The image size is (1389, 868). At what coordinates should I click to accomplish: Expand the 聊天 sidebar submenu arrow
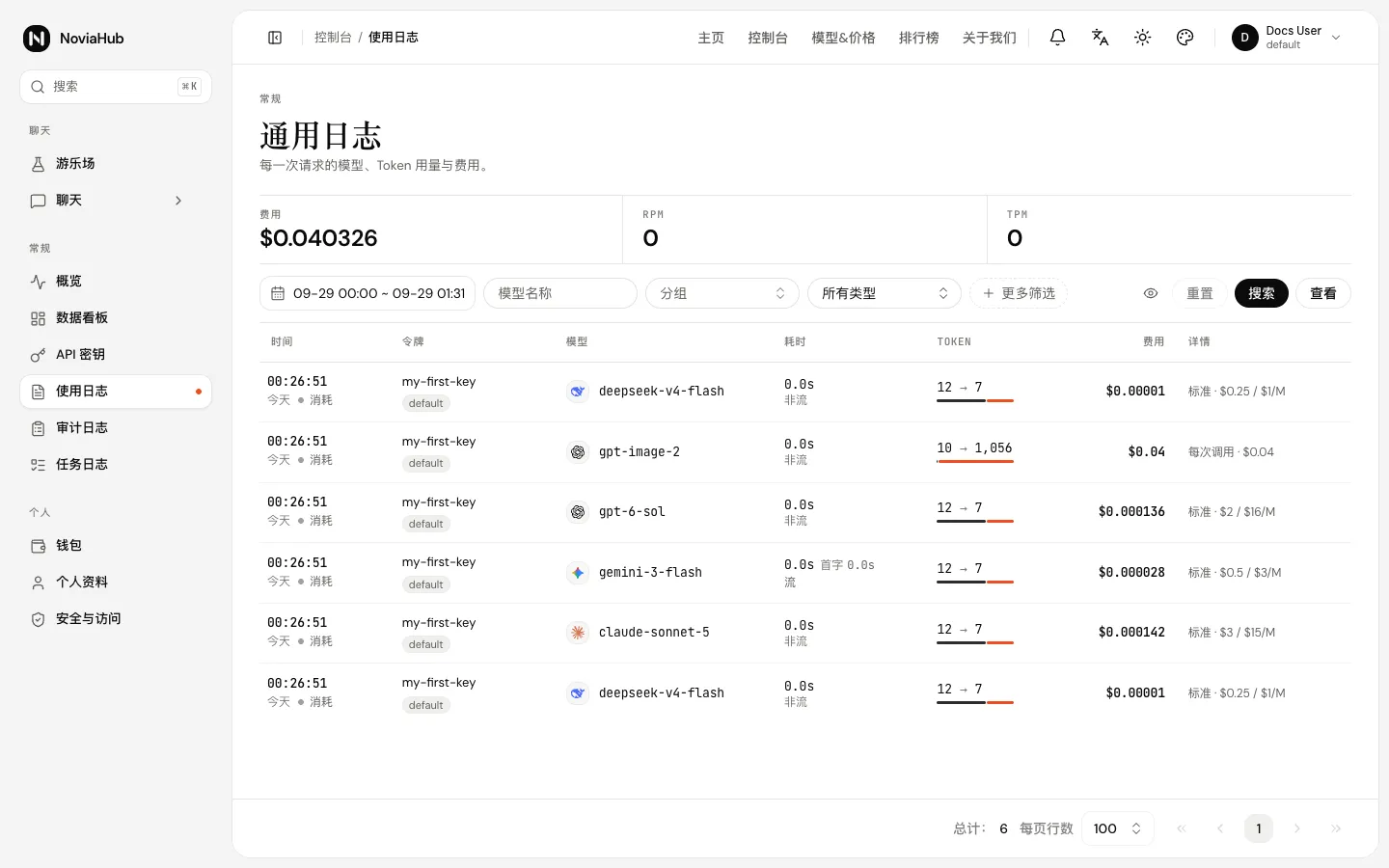coord(178,201)
